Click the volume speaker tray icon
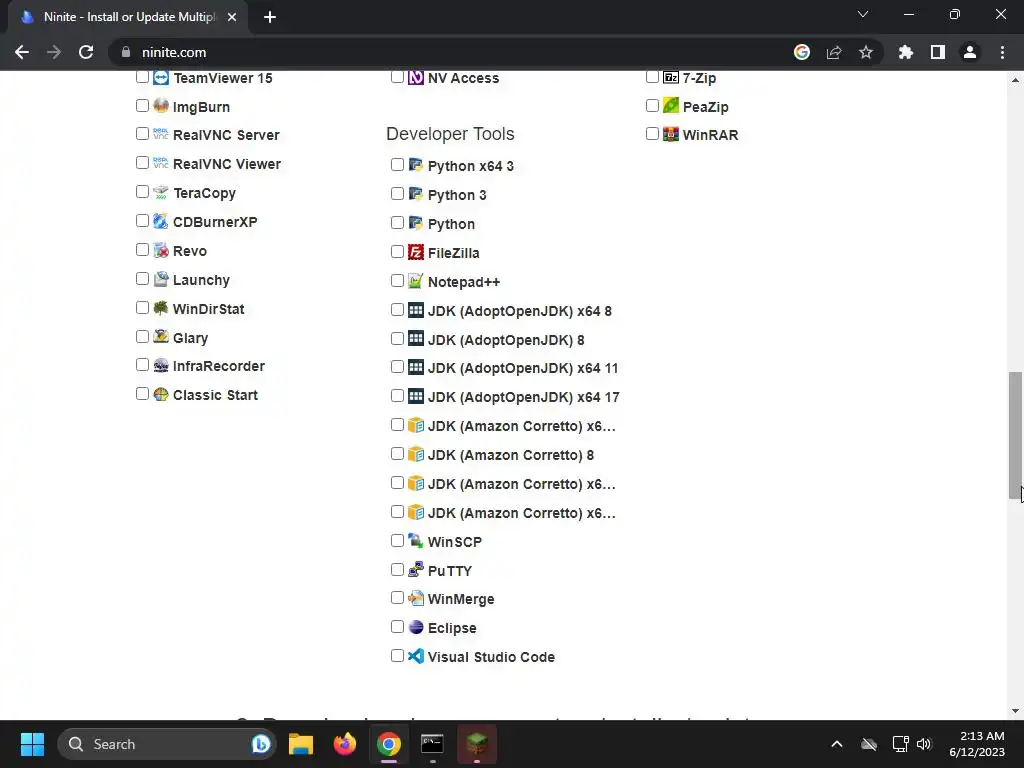The image size is (1024, 768). point(924,744)
